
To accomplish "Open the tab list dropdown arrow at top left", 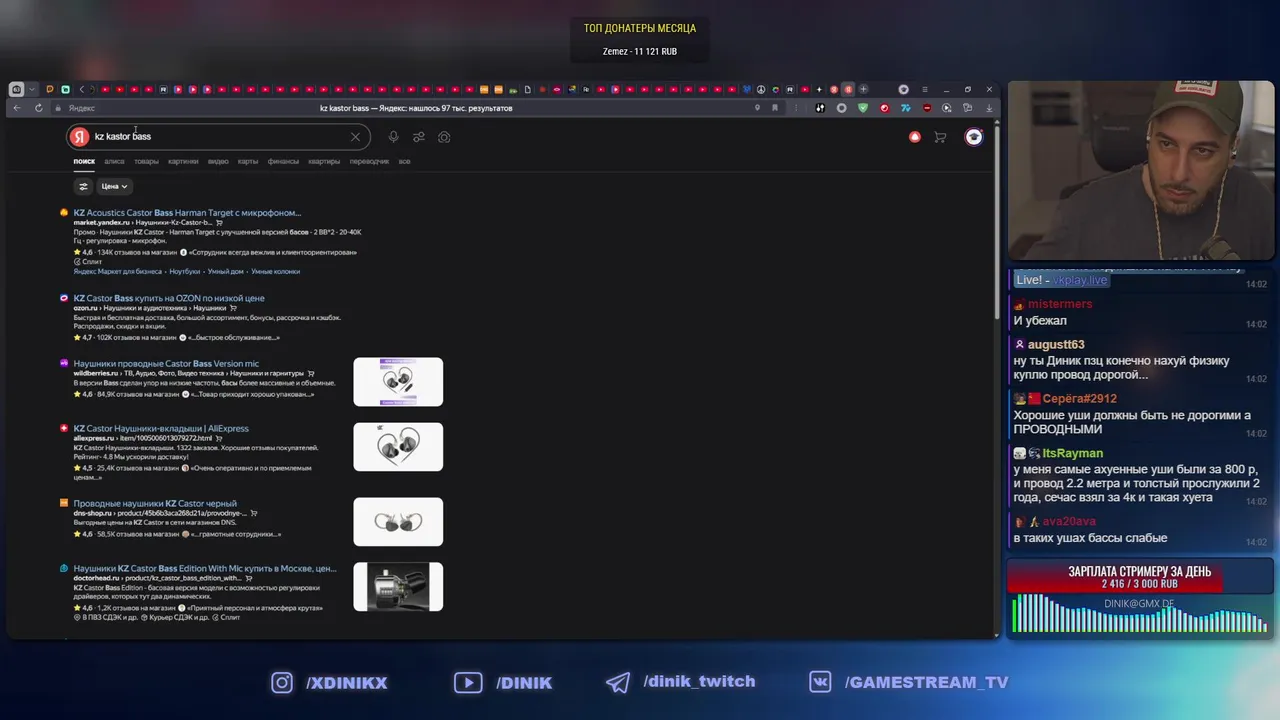I will 32,89.
